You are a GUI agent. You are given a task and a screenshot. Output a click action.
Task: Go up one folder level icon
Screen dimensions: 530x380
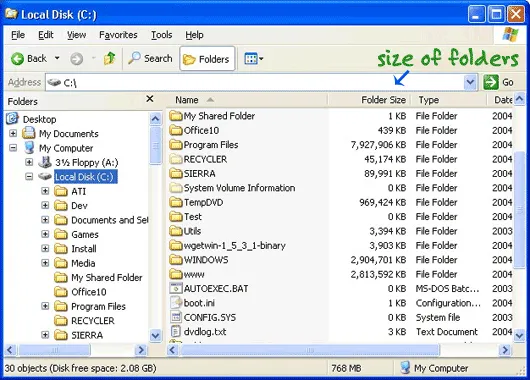(x=110, y=58)
